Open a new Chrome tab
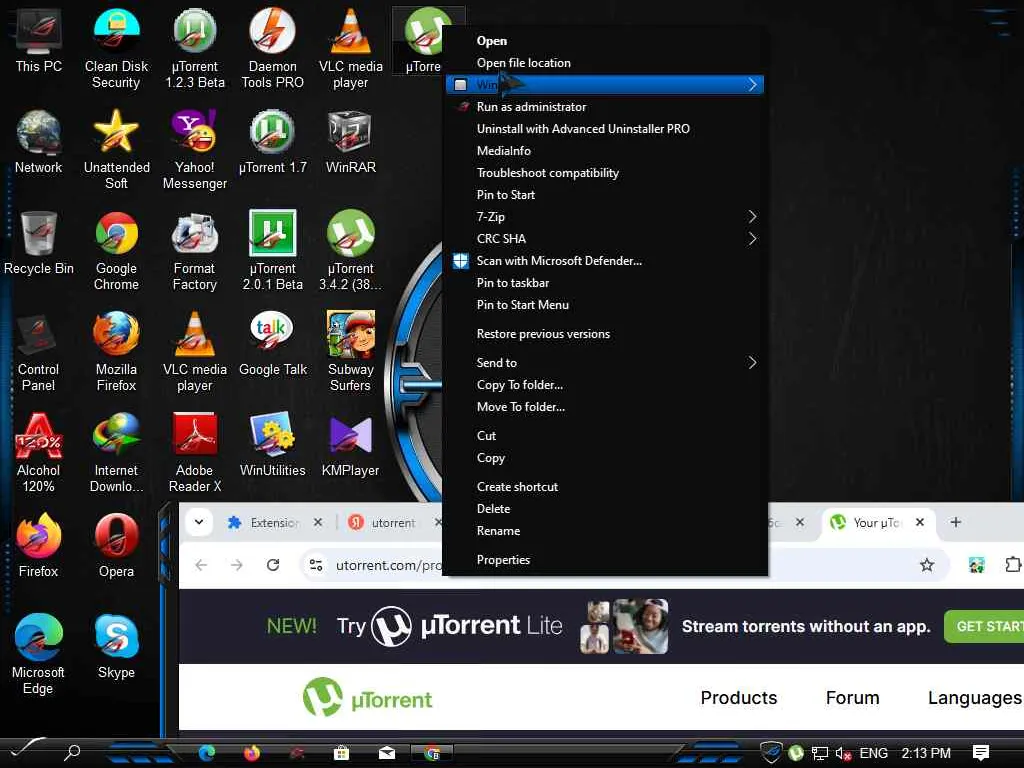This screenshot has width=1024, height=768. (955, 522)
